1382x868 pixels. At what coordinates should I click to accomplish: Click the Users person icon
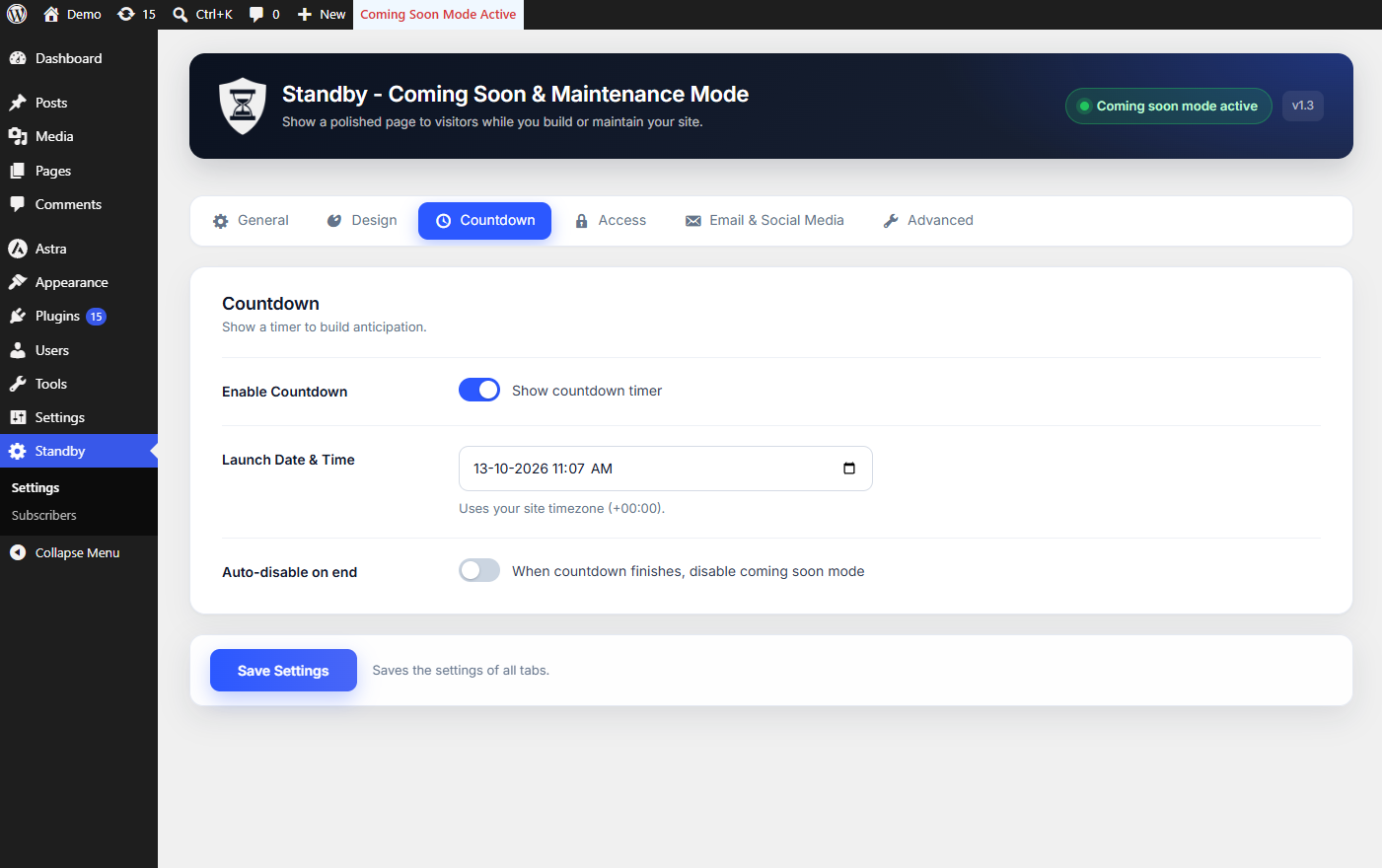click(x=18, y=350)
